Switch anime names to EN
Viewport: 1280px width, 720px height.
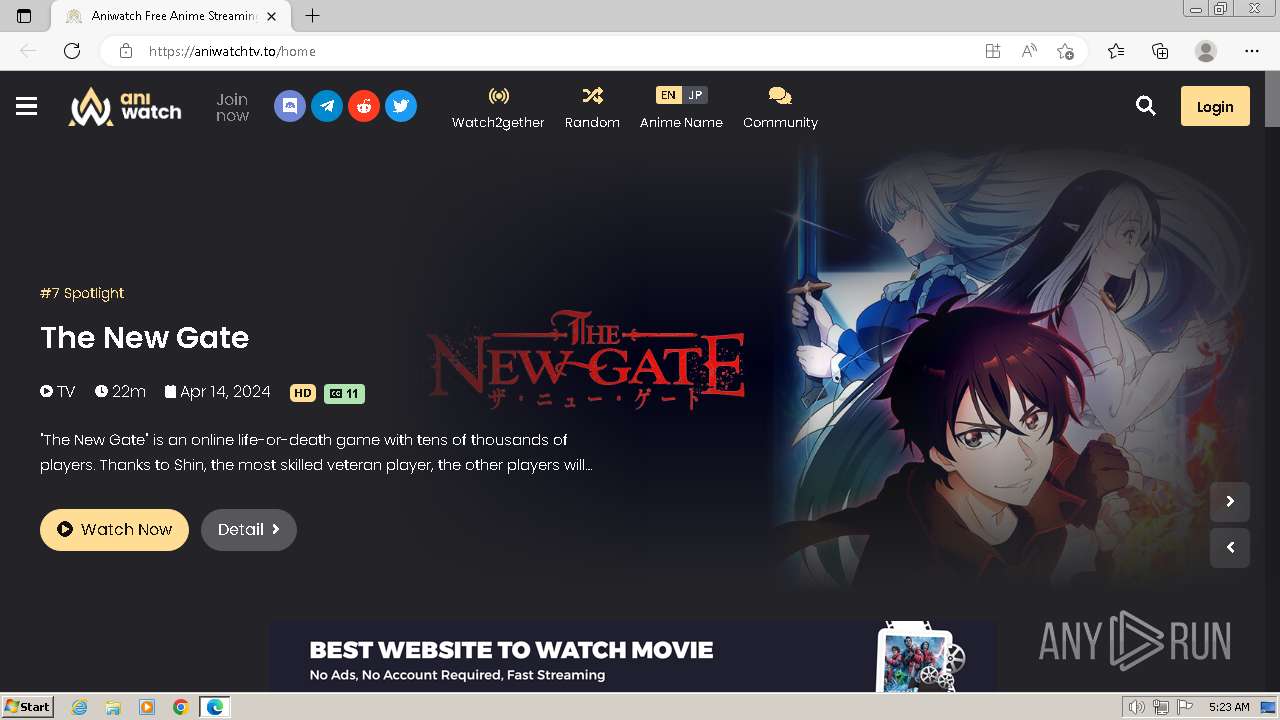coord(668,95)
